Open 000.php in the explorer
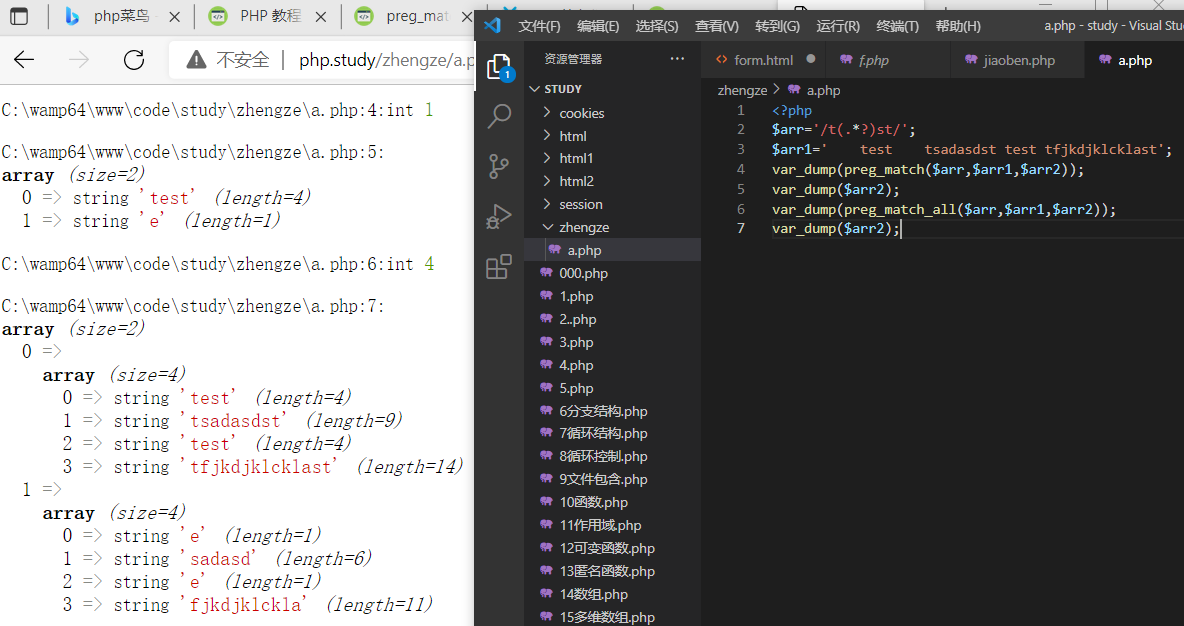 (x=612, y=273)
